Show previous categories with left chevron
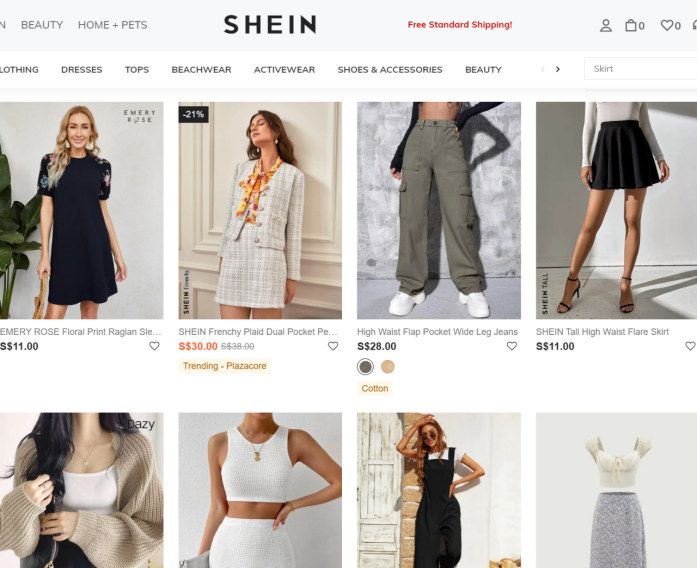The image size is (697, 568). click(542, 69)
